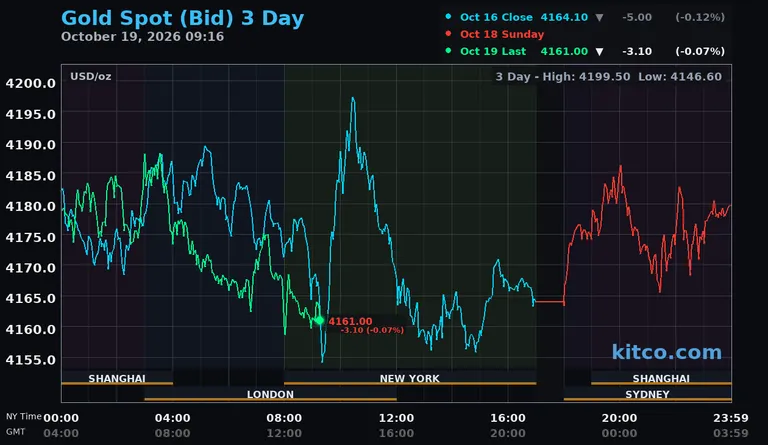Click the Oct 19 Last label
The height and width of the screenshot is (445, 768).
pos(493,51)
